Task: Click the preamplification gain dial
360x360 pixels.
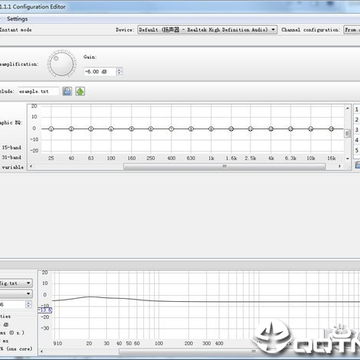Action: (61, 63)
